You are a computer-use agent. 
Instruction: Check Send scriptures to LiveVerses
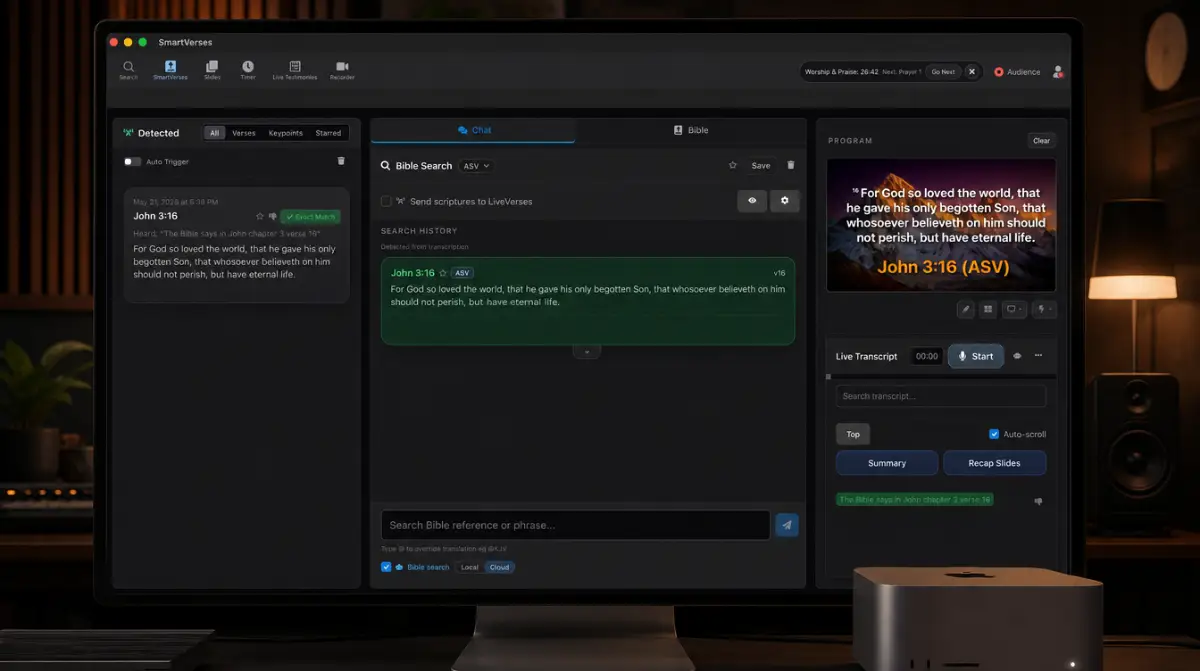386,201
